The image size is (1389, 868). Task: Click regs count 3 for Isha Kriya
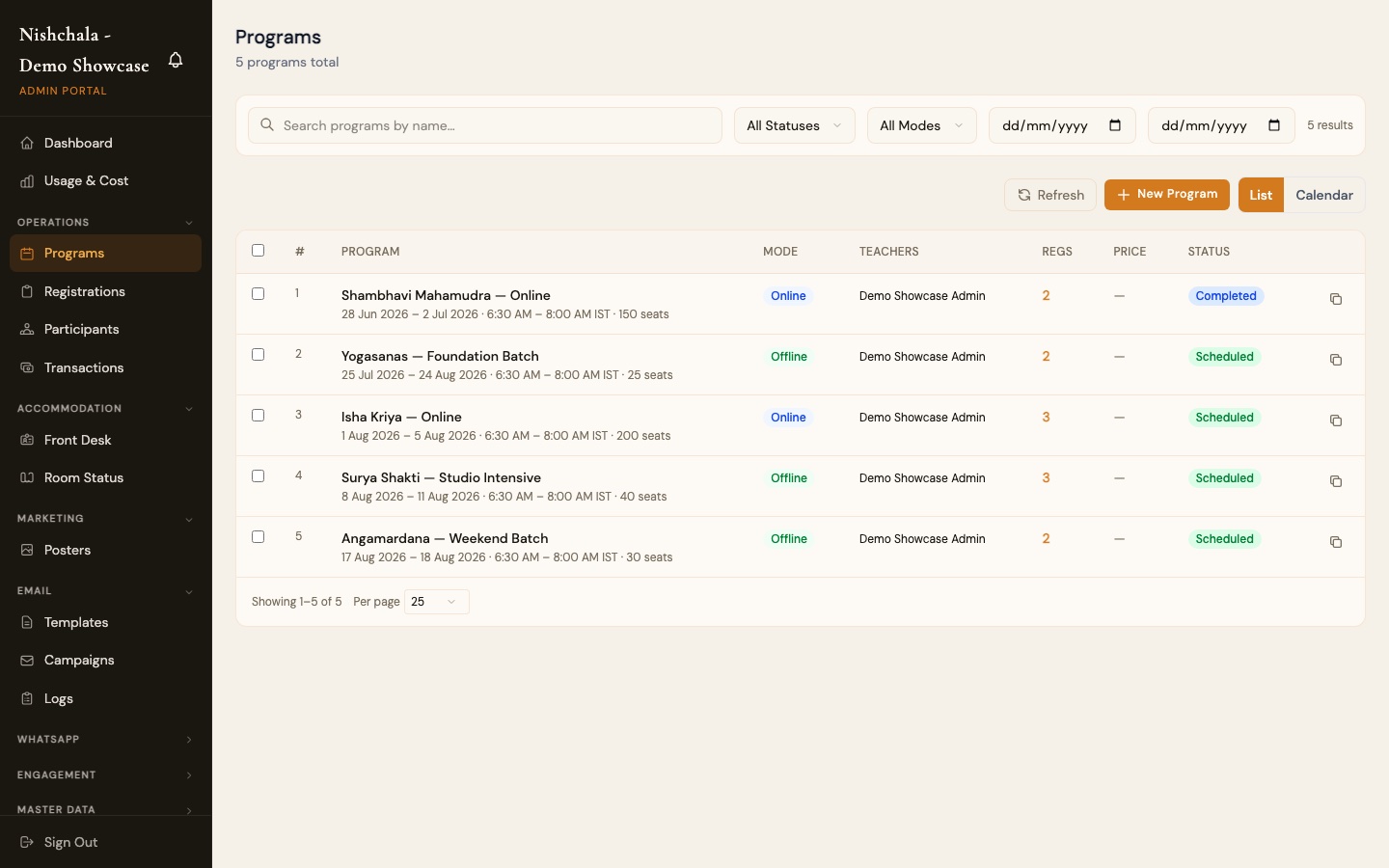1046,418
